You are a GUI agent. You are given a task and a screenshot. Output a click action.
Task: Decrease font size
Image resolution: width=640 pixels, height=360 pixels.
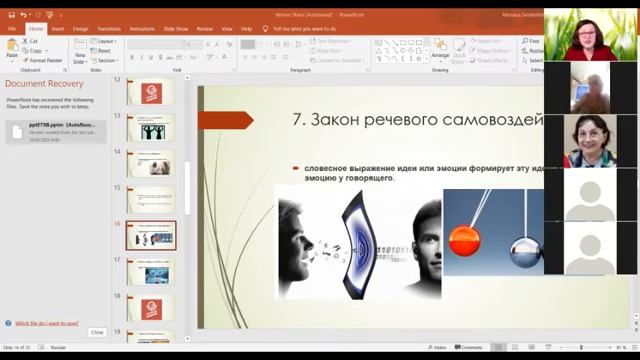click(x=218, y=44)
